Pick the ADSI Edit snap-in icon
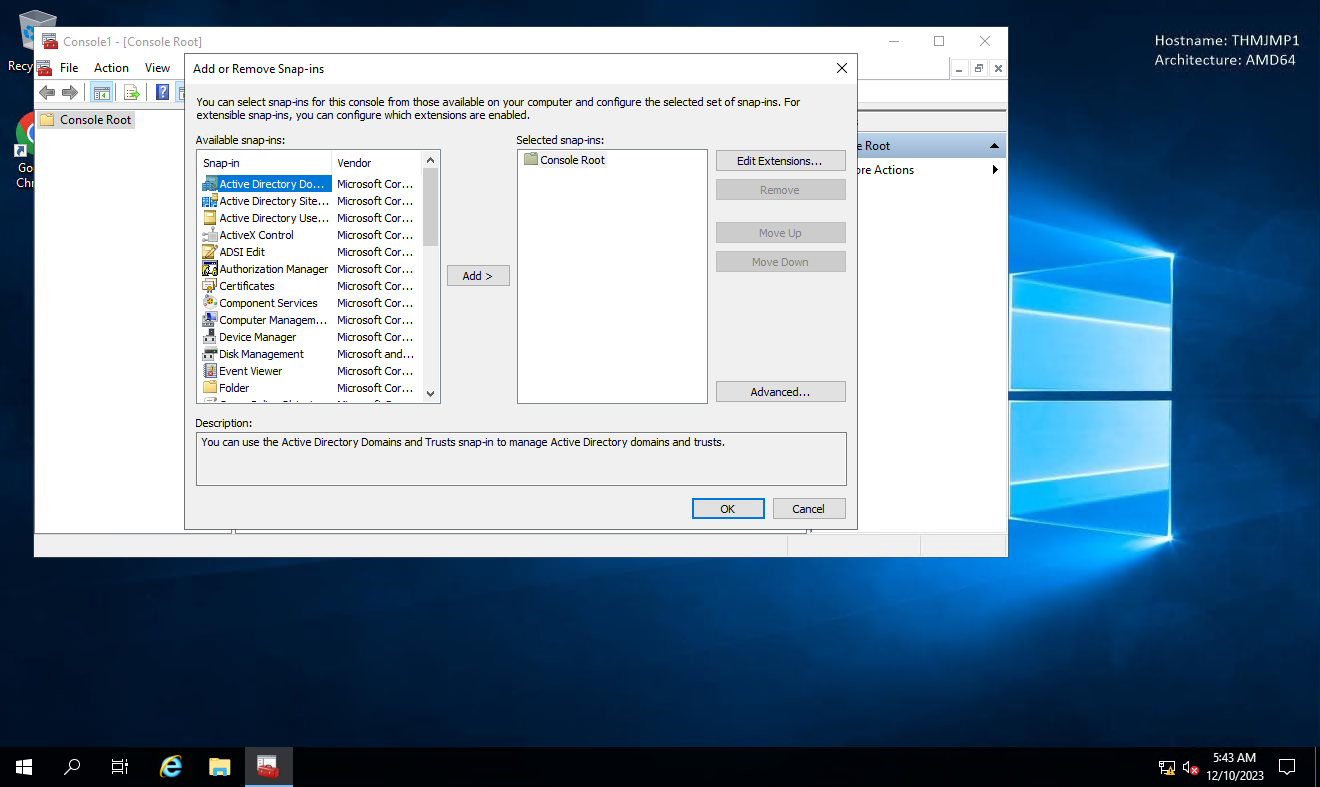1320x787 pixels. coord(210,252)
